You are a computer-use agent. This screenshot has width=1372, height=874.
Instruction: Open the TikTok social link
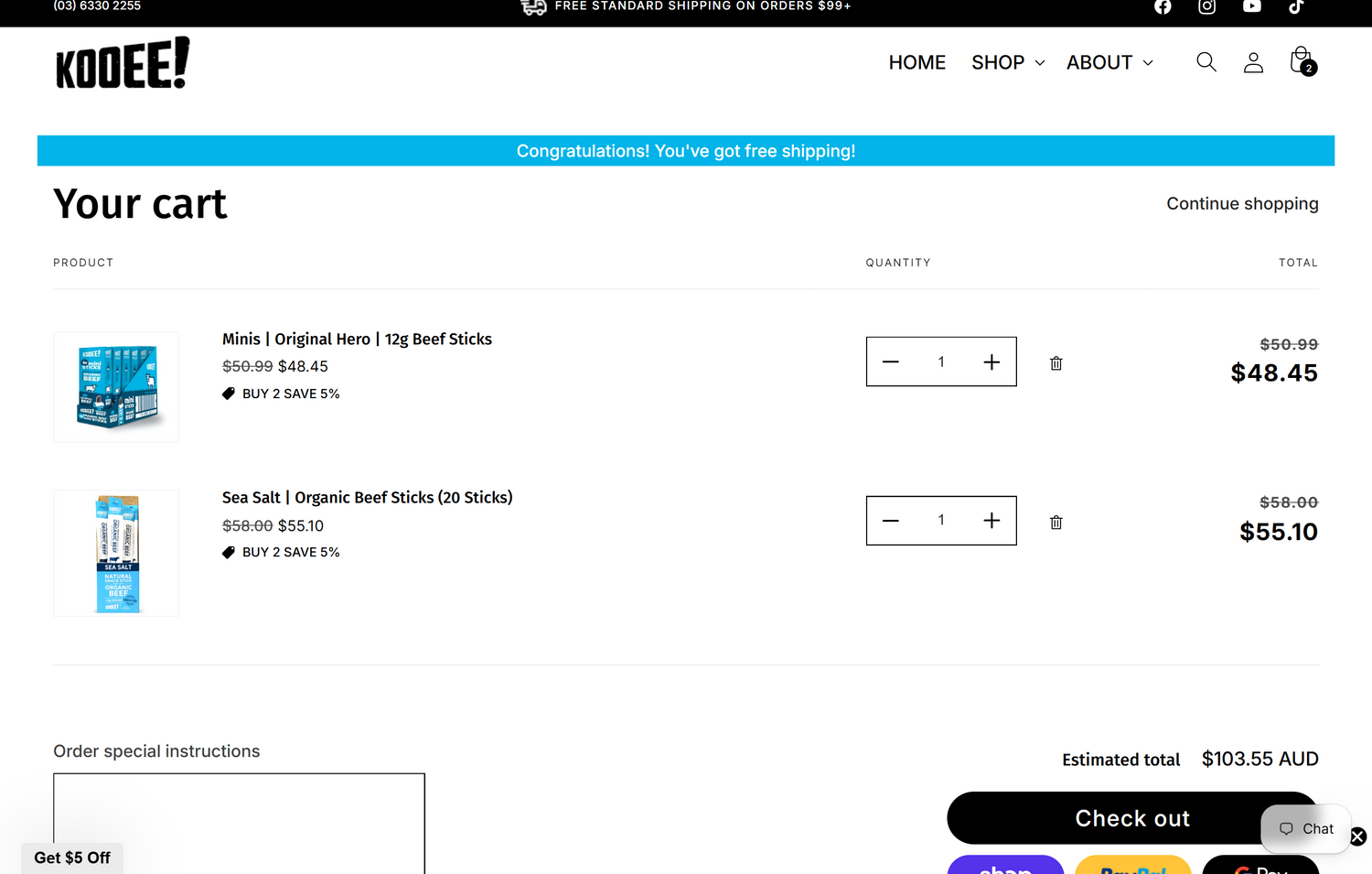click(1296, 6)
